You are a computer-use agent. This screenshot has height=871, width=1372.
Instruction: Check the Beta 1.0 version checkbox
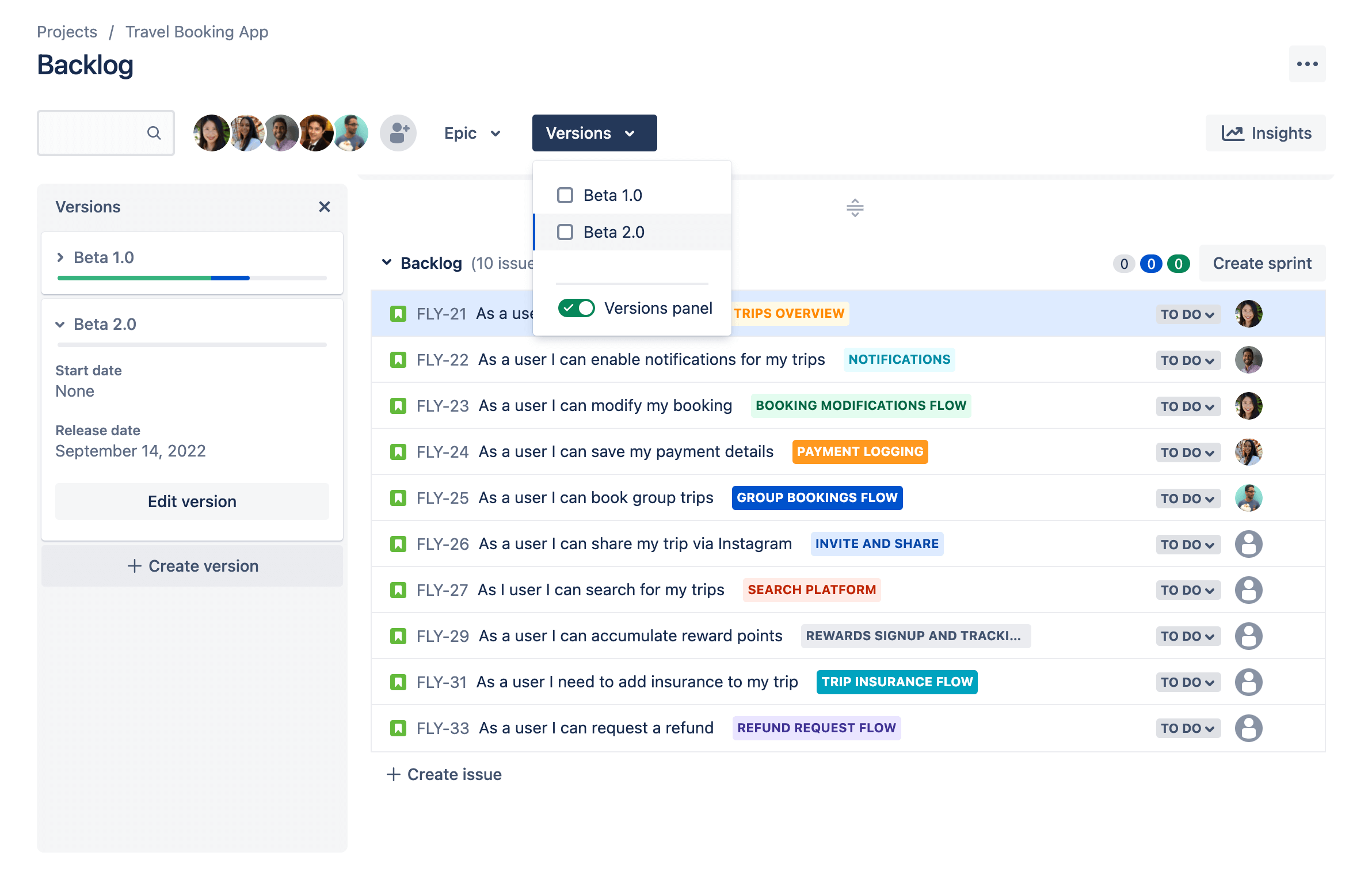563,195
